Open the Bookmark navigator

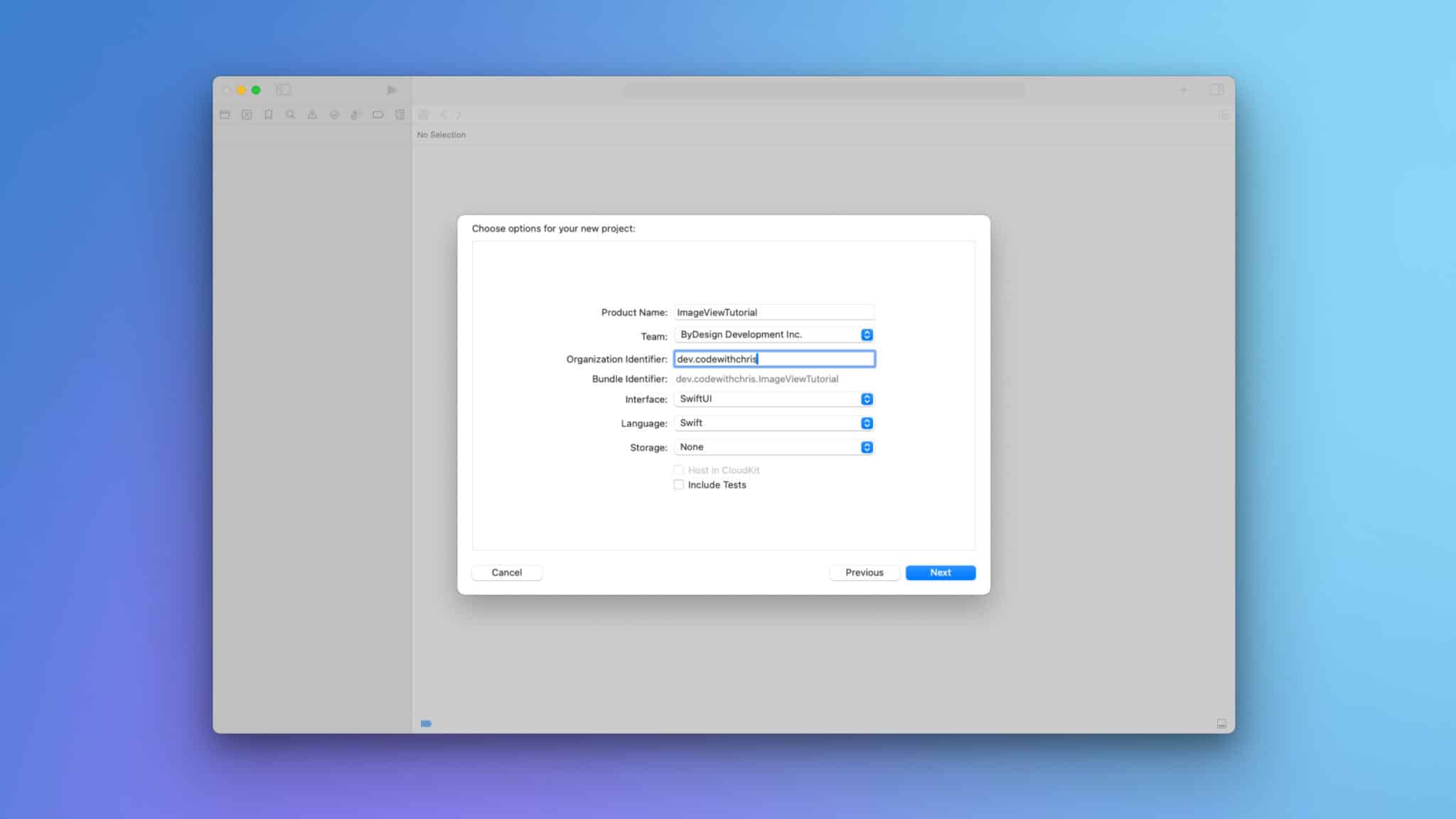pos(268,114)
